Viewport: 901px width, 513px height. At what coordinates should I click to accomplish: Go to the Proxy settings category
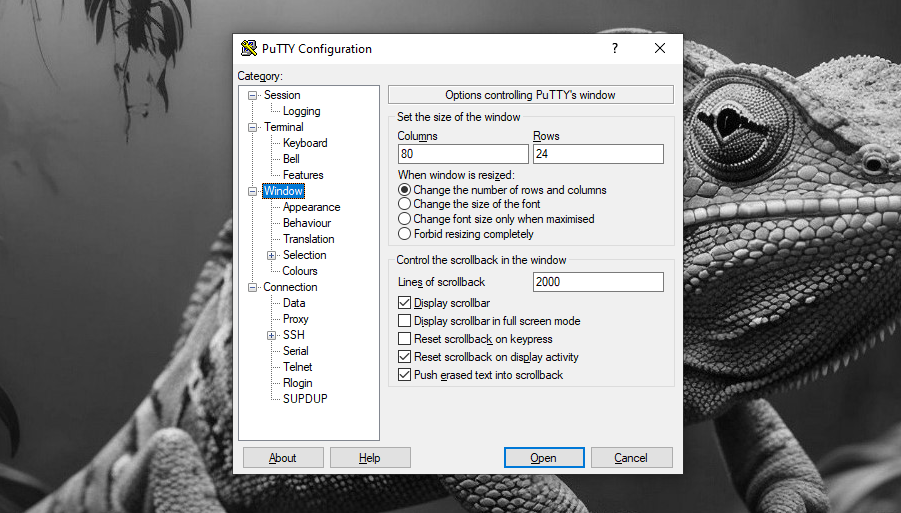pyautogui.click(x=296, y=319)
